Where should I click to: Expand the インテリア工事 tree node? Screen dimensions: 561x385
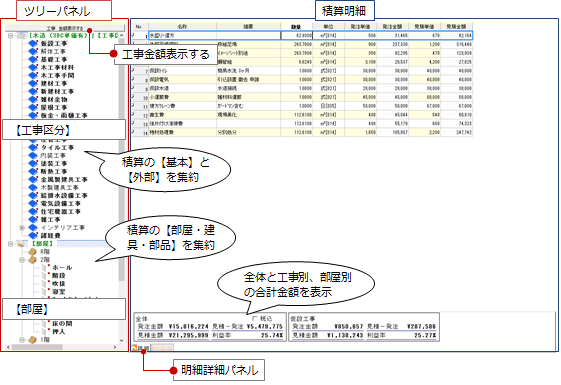[22, 228]
